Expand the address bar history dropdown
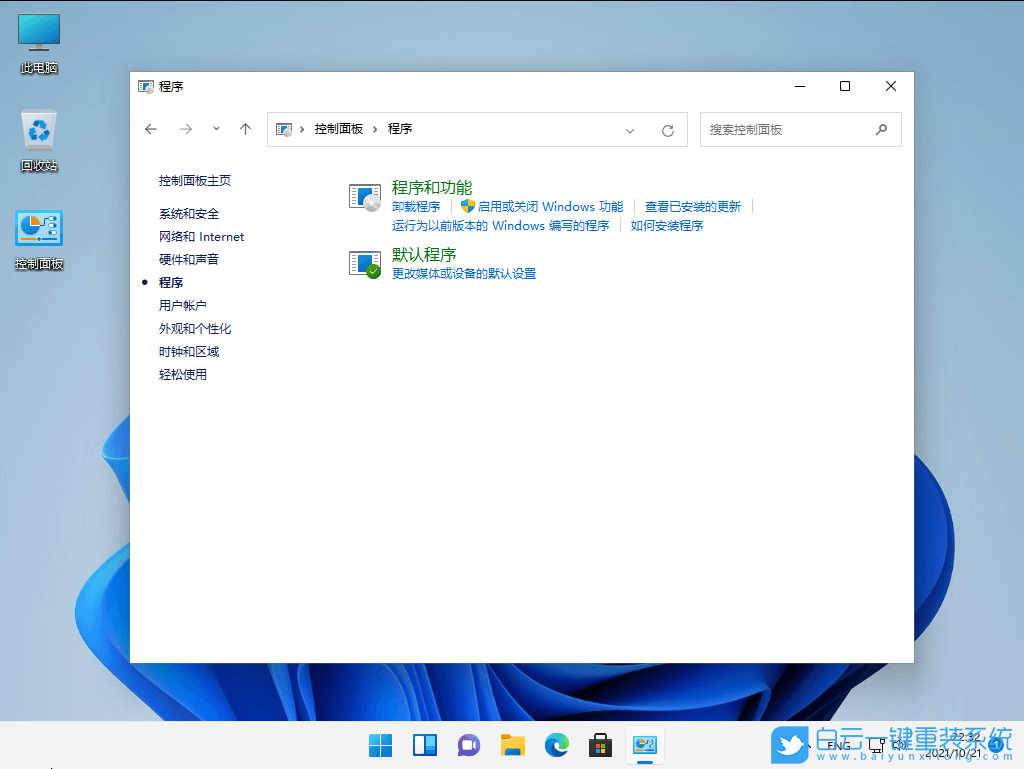This screenshot has height=769, width=1024. click(630, 129)
